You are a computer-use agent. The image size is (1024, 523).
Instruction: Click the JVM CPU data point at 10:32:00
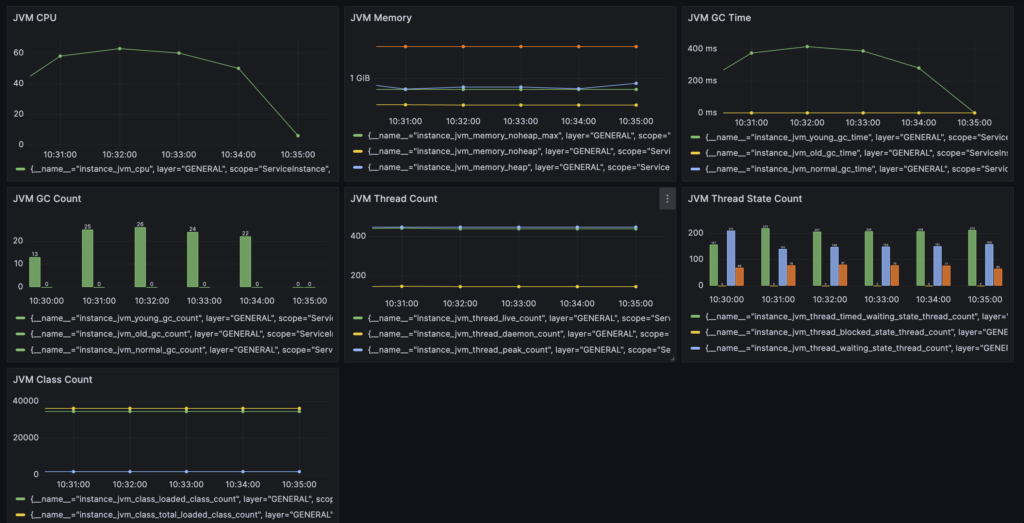[120, 48]
